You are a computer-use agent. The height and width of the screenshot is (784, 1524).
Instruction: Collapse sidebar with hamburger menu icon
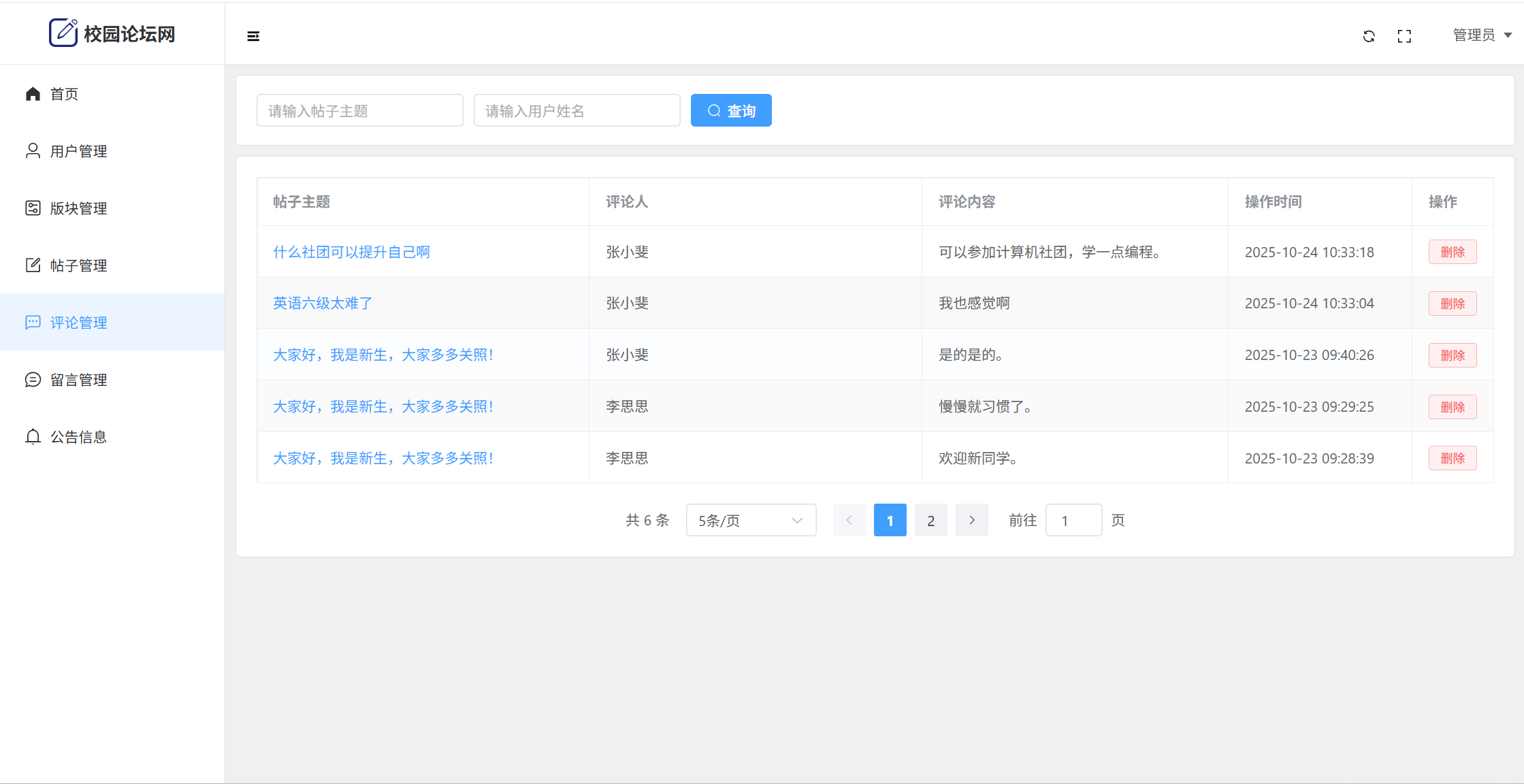click(253, 36)
